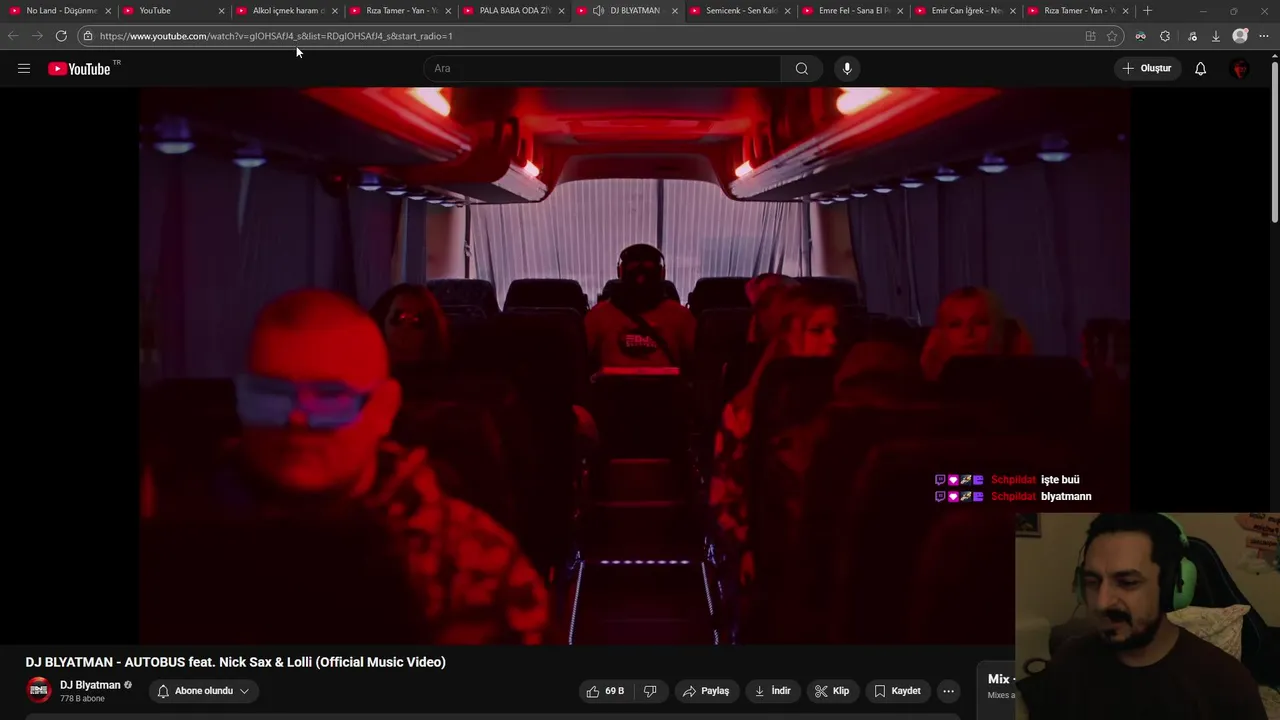The height and width of the screenshot is (720, 1280).
Task: Open the DJ Blyatman channel avatar
Action: pyautogui.click(x=39, y=690)
